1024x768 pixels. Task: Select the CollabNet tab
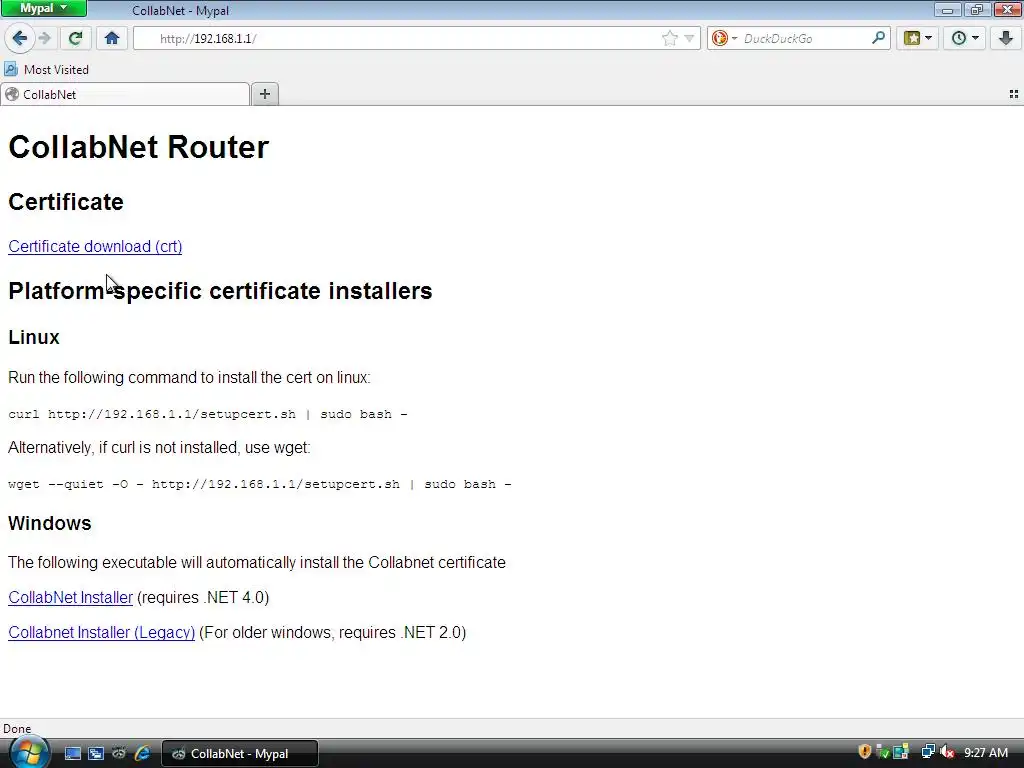click(x=125, y=94)
